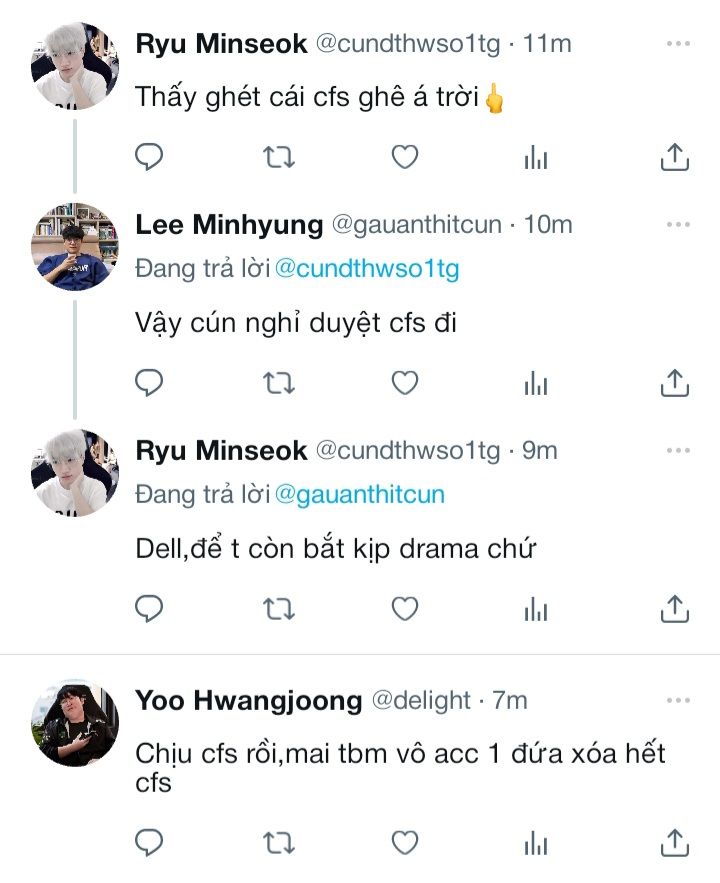Share Yoo Hwangjoong's tweet

tap(675, 841)
